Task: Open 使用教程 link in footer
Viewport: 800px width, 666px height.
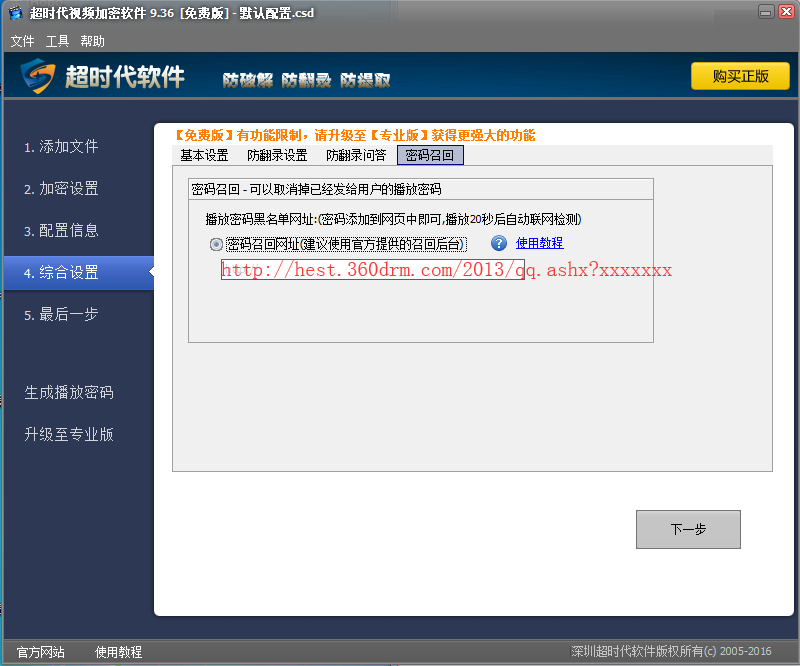Action: (x=118, y=652)
